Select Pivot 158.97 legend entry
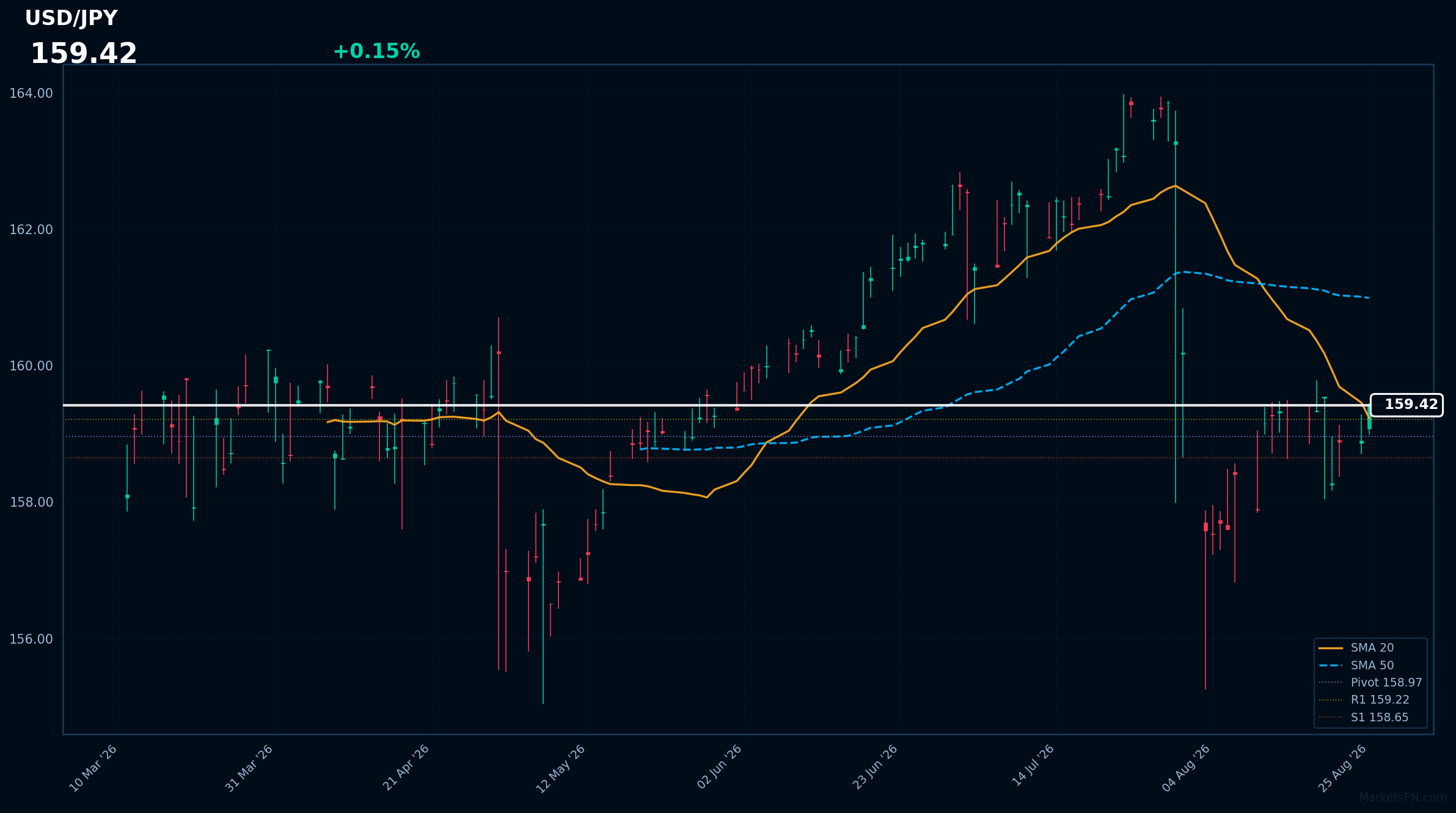This screenshot has height=813, width=1456. (1370, 682)
